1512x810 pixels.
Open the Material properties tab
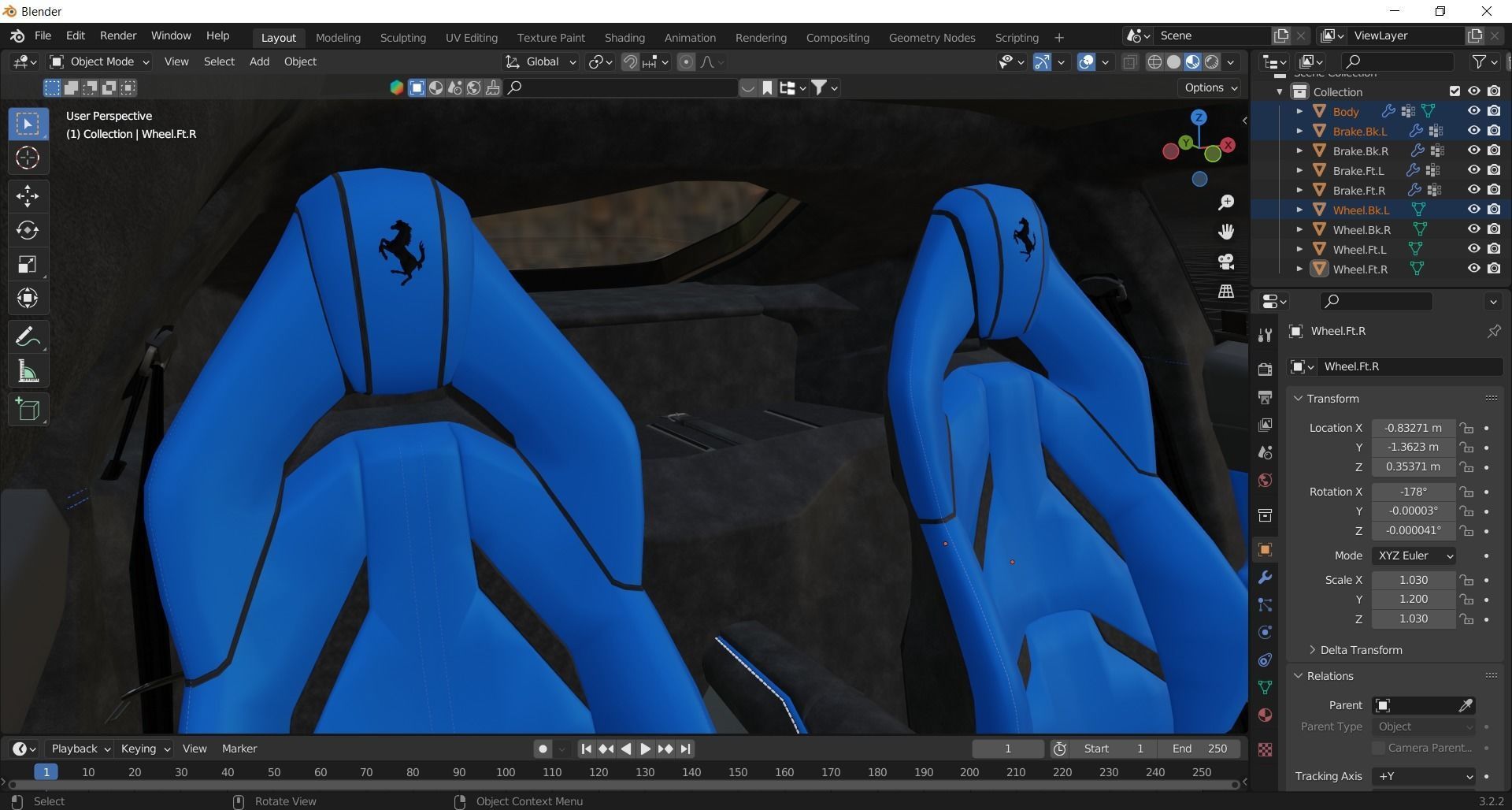pos(1265,715)
